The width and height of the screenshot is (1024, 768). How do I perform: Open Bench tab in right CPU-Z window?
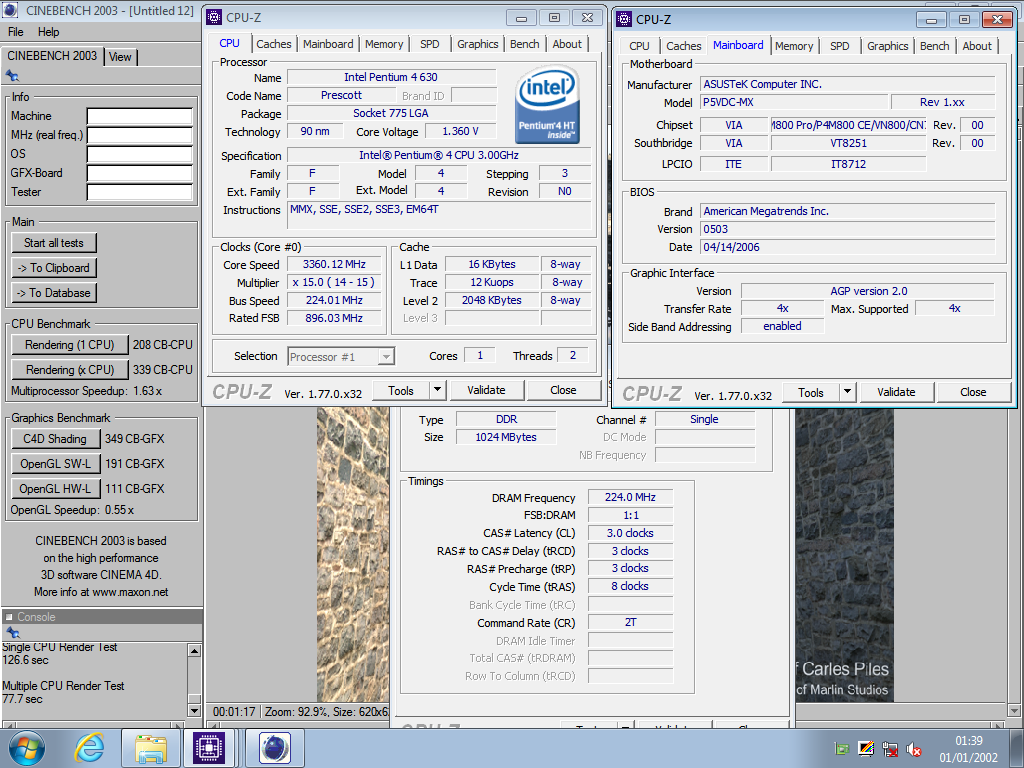pyautogui.click(x=935, y=46)
